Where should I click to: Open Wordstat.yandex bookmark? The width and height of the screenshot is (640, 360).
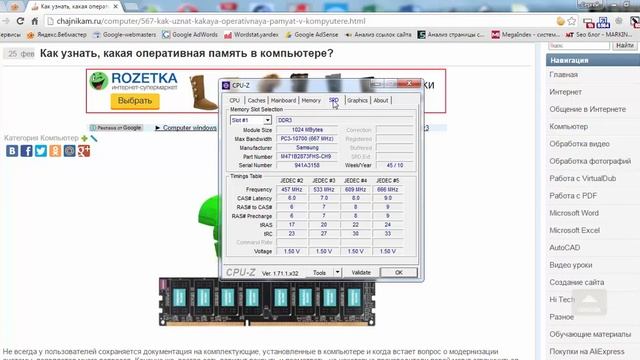pos(251,35)
